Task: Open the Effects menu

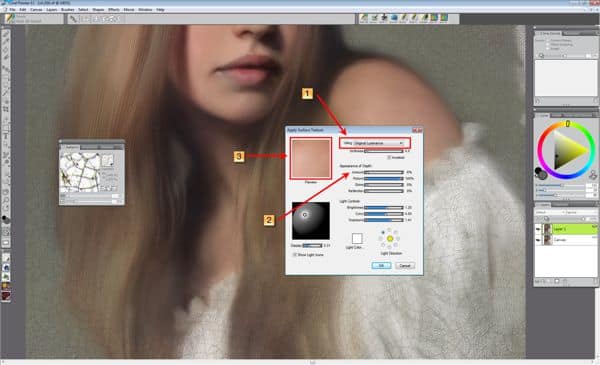Action: coord(114,10)
